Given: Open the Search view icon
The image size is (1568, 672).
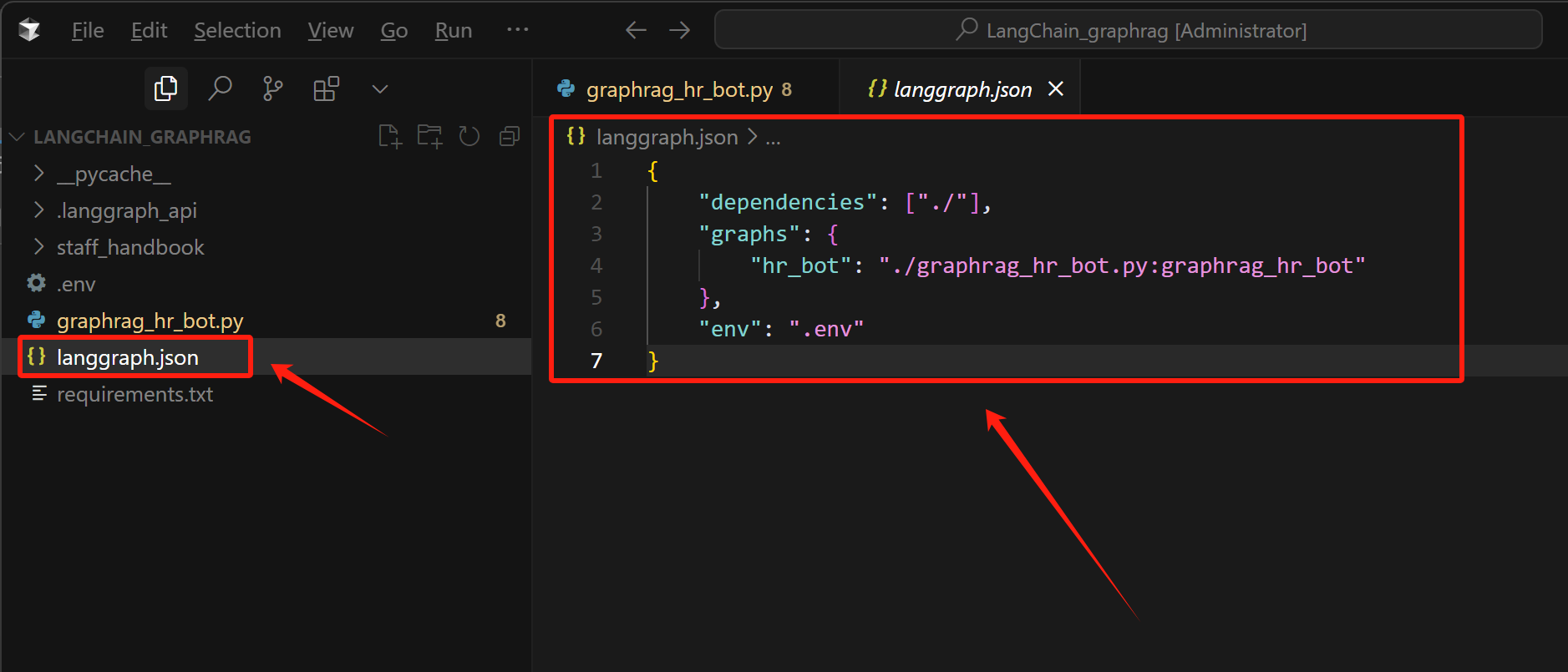Looking at the screenshot, I should 220,88.
